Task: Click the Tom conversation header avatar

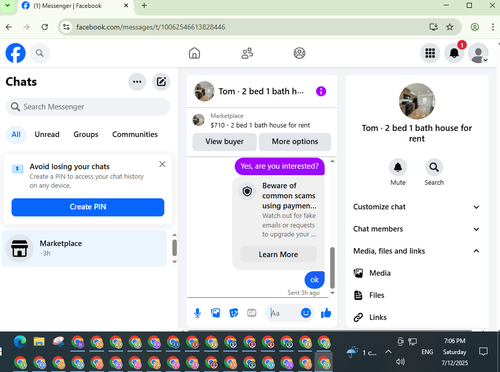Action: (204, 91)
